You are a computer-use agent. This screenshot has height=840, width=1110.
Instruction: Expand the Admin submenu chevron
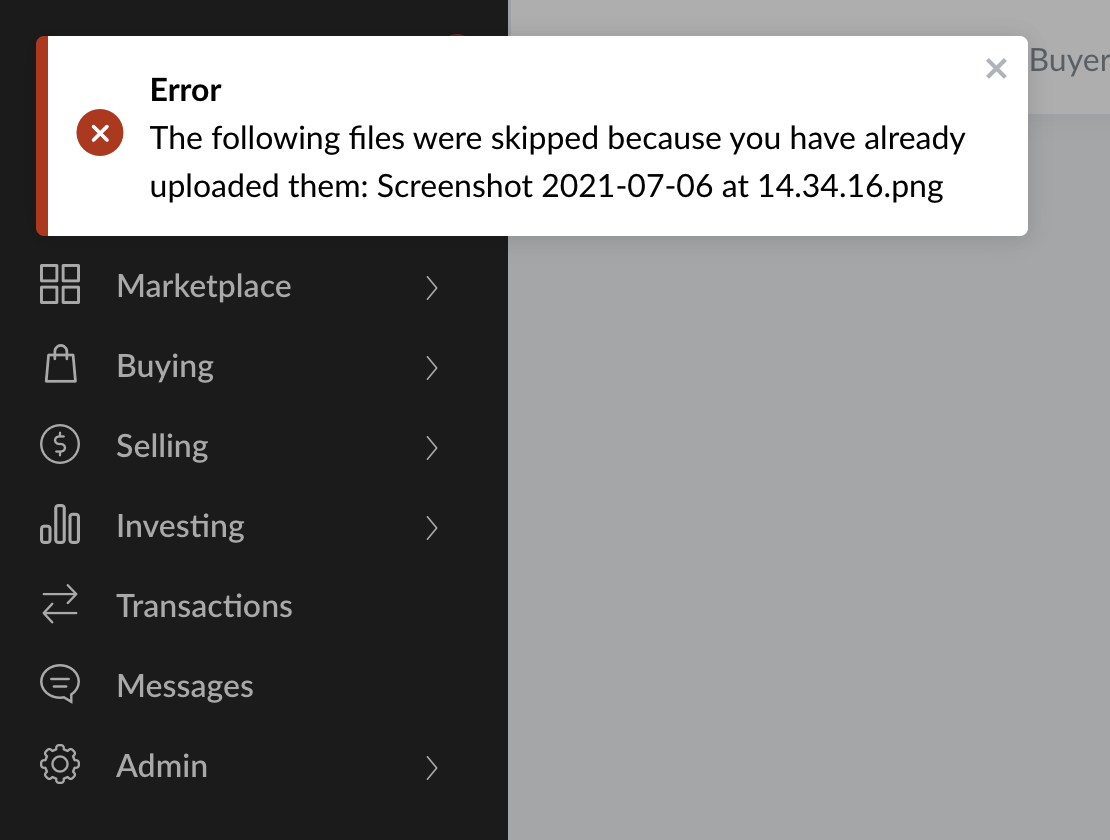(432, 767)
